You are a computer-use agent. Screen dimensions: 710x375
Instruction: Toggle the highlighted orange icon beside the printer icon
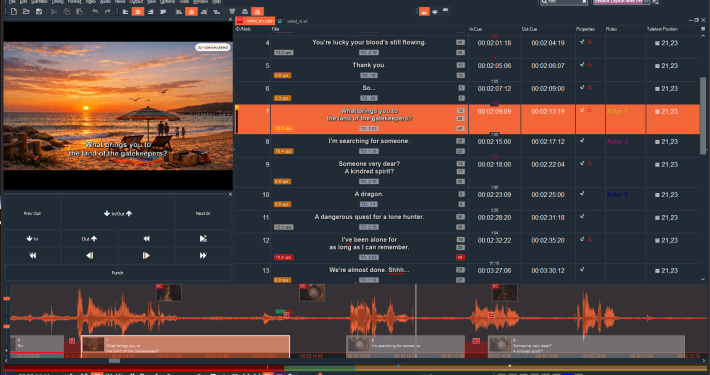[257, 12]
